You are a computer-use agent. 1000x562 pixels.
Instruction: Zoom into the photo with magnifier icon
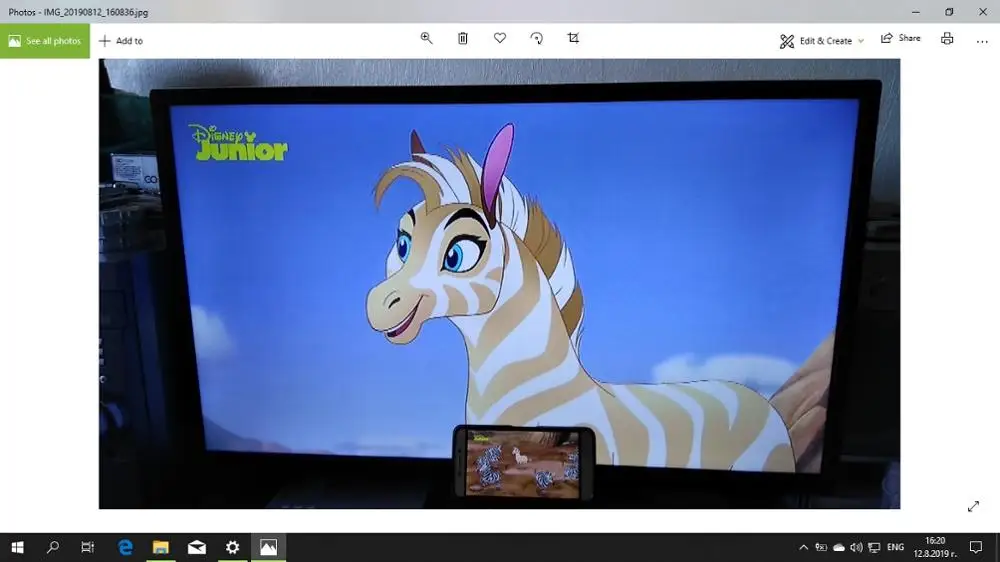[426, 38]
